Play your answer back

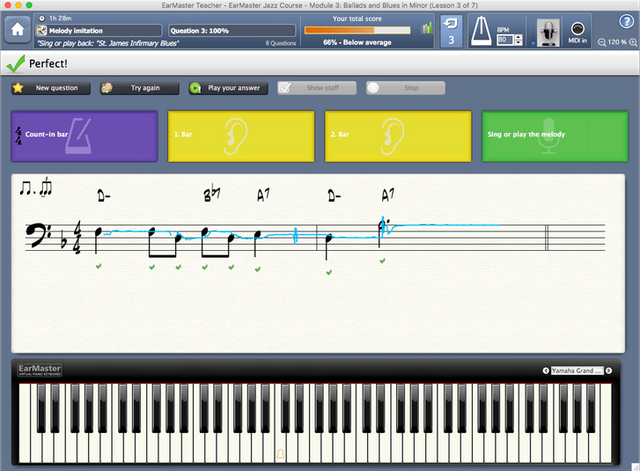click(x=228, y=88)
